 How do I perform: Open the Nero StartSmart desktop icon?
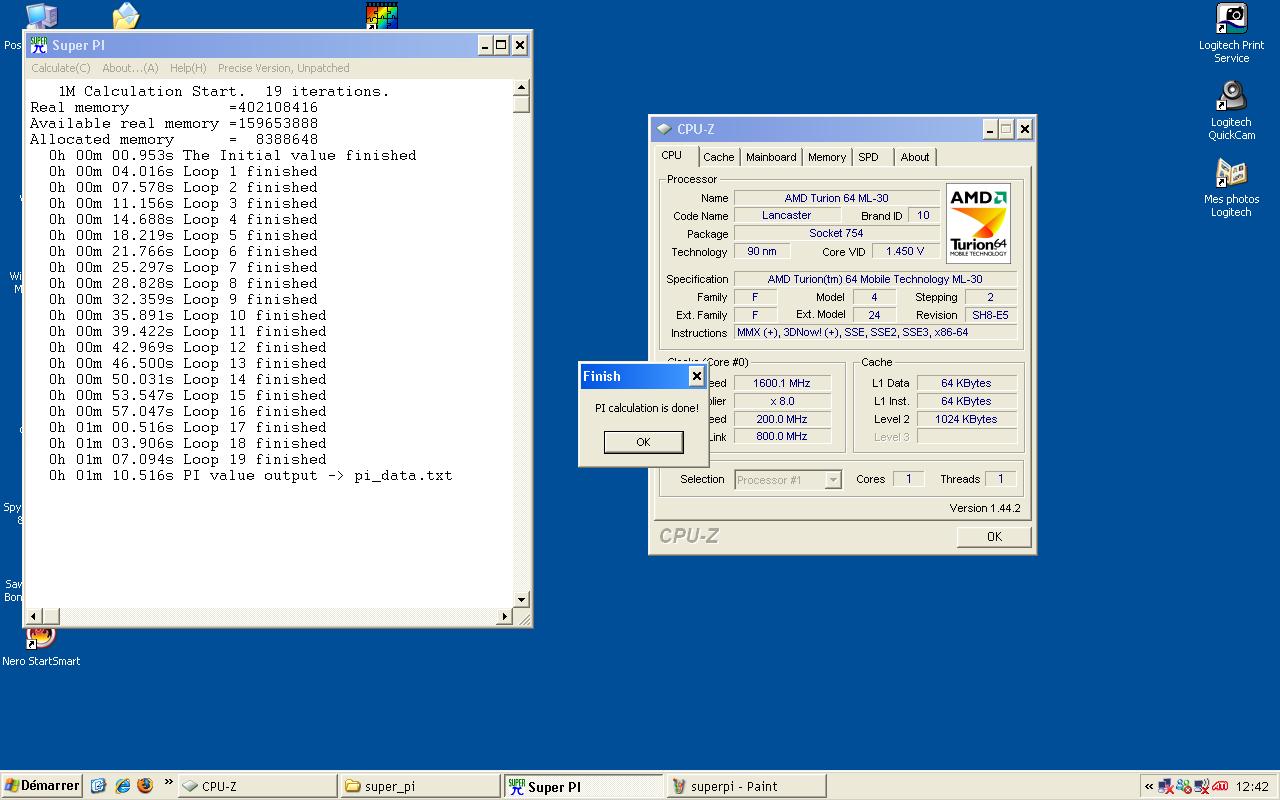(41, 646)
